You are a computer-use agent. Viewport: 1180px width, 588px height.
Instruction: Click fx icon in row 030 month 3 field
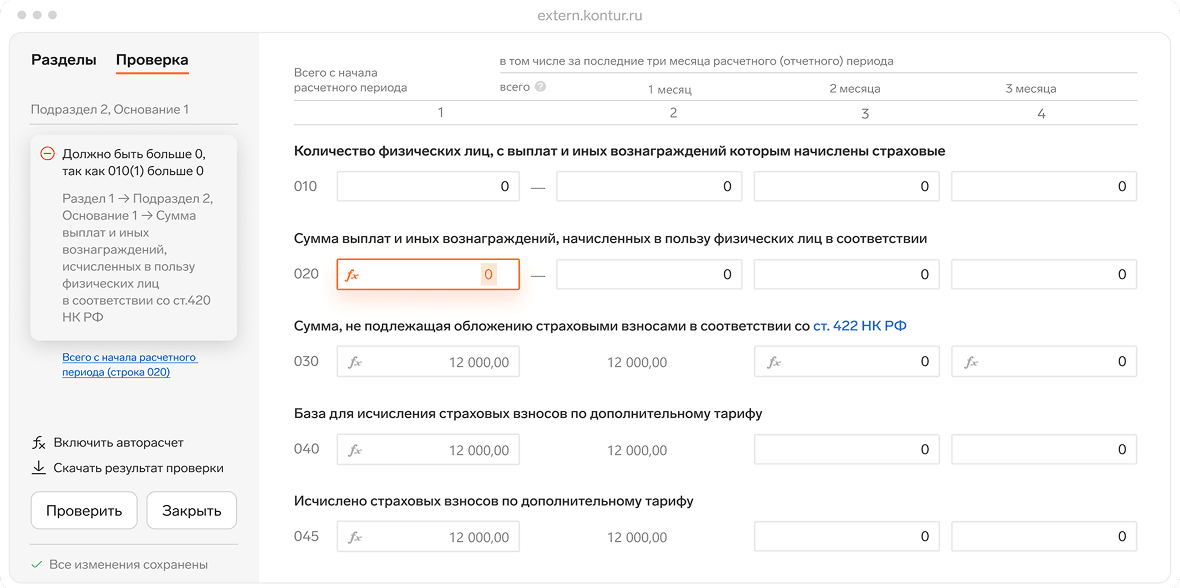click(x=971, y=362)
